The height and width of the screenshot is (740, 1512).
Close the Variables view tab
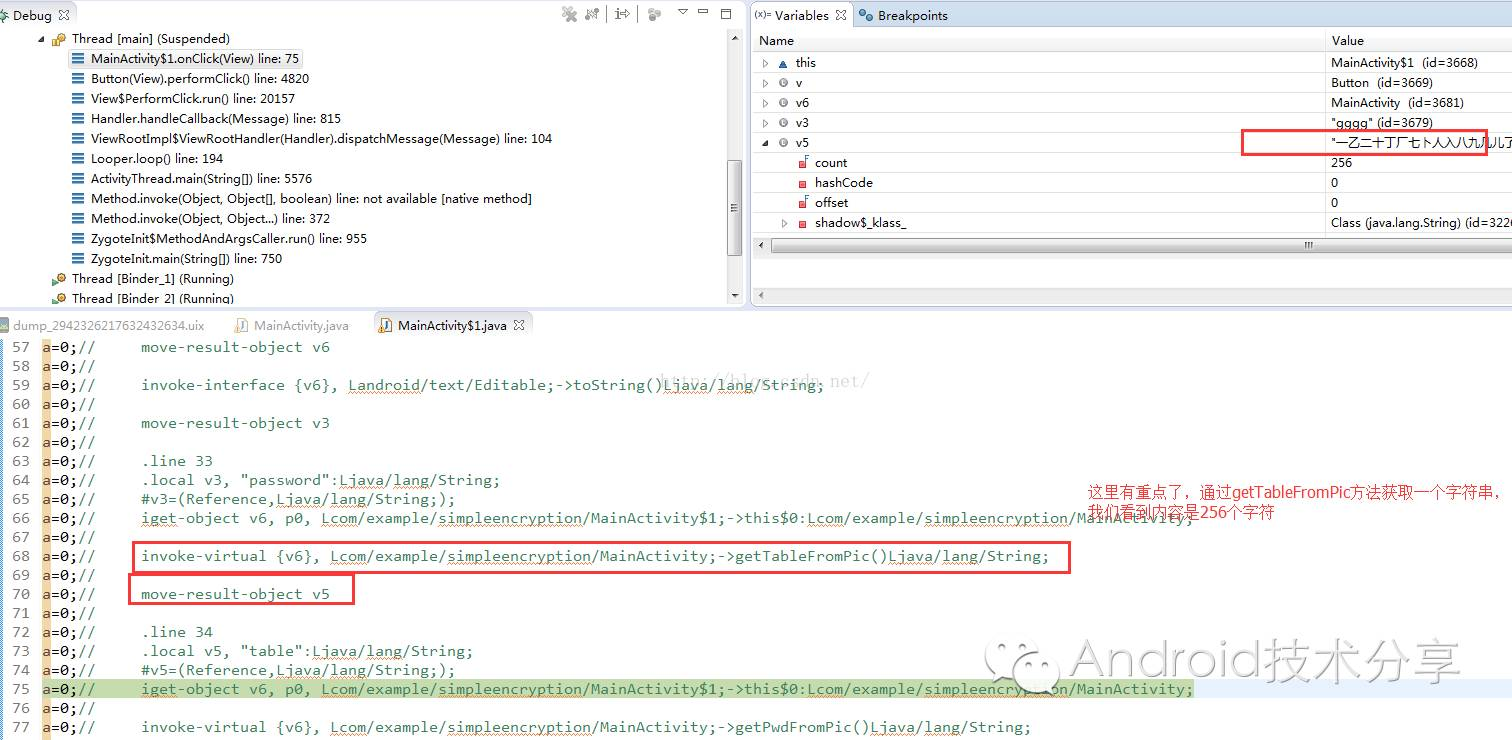pos(841,15)
